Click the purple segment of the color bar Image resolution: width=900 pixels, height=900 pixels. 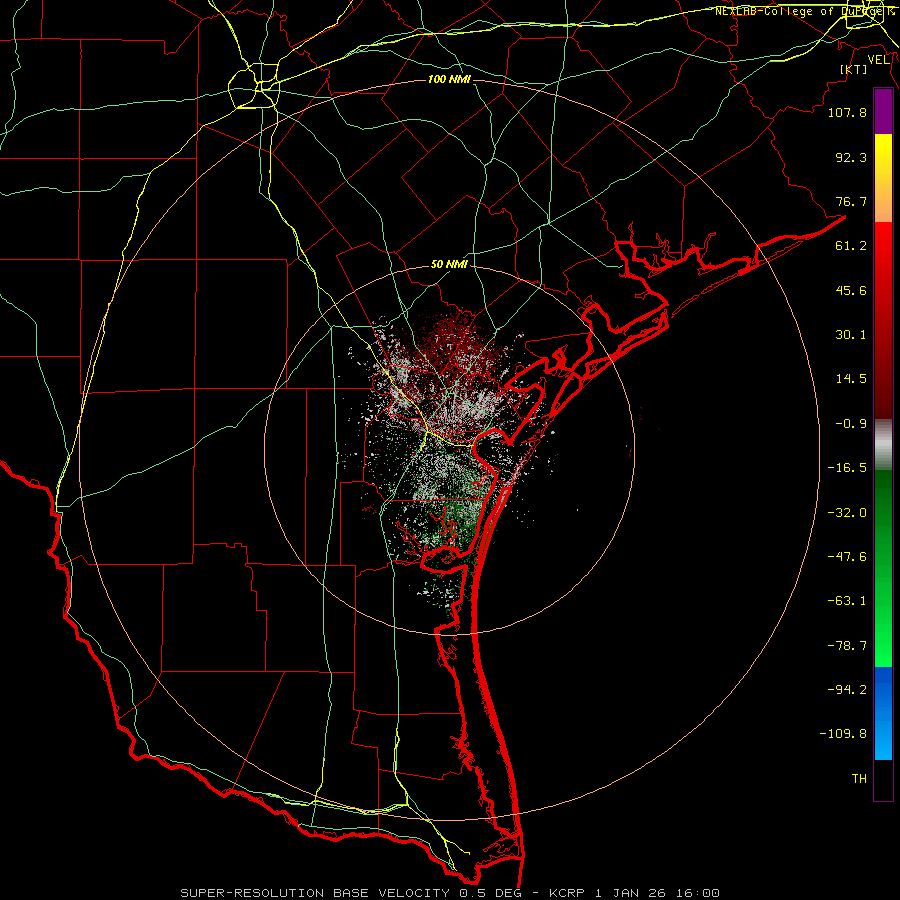pyautogui.click(x=883, y=111)
